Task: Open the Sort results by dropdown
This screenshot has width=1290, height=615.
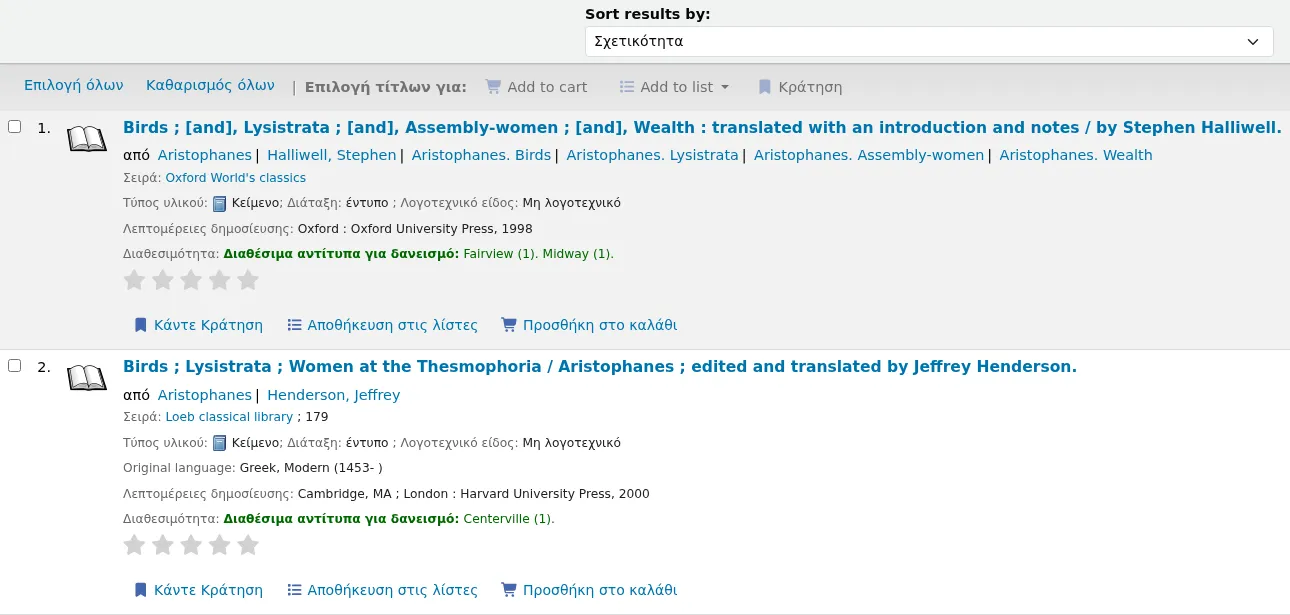Action: pyautogui.click(x=929, y=41)
